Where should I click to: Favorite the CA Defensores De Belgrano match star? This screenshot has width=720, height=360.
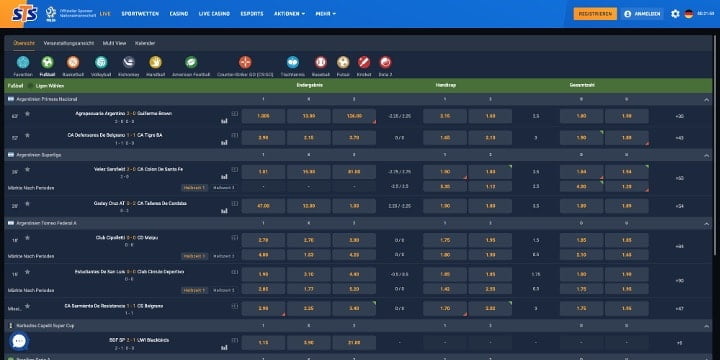[x=27, y=135]
